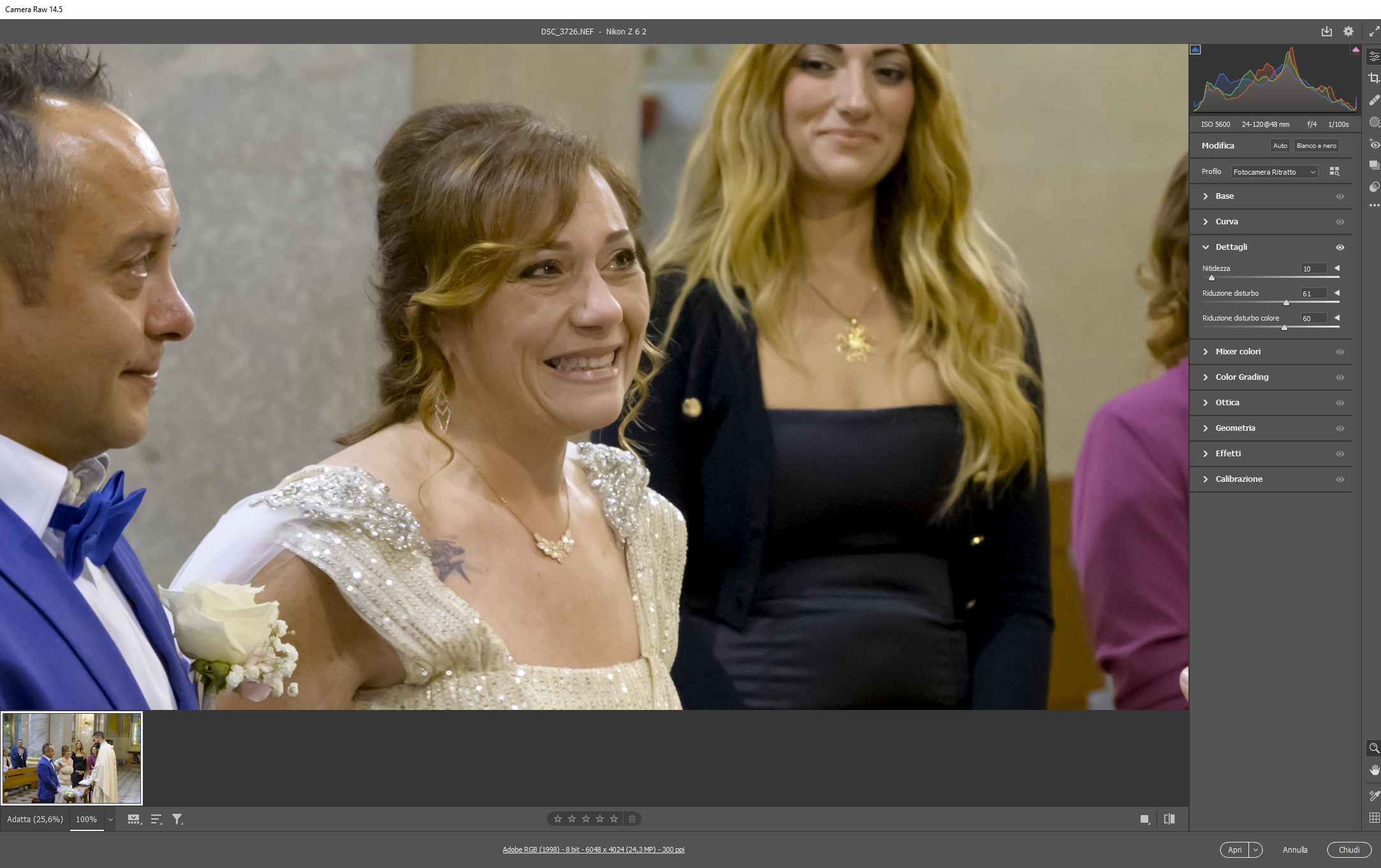Open the filmstrip menu icon
The image size is (1381, 868).
tap(134, 819)
